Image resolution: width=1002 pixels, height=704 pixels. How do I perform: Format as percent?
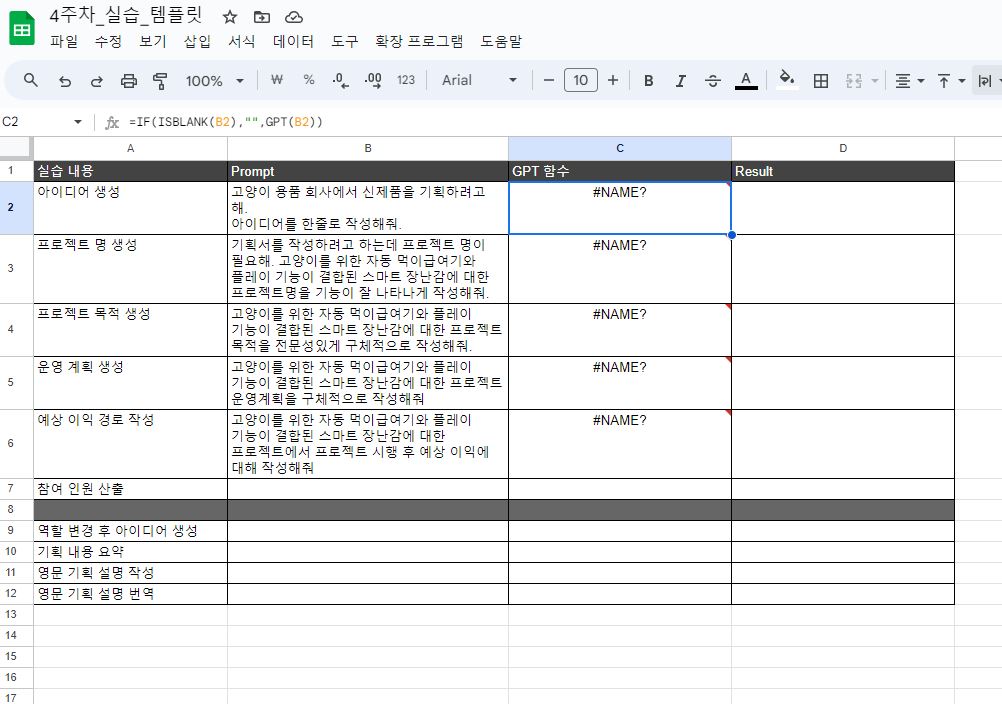tap(309, 80)
